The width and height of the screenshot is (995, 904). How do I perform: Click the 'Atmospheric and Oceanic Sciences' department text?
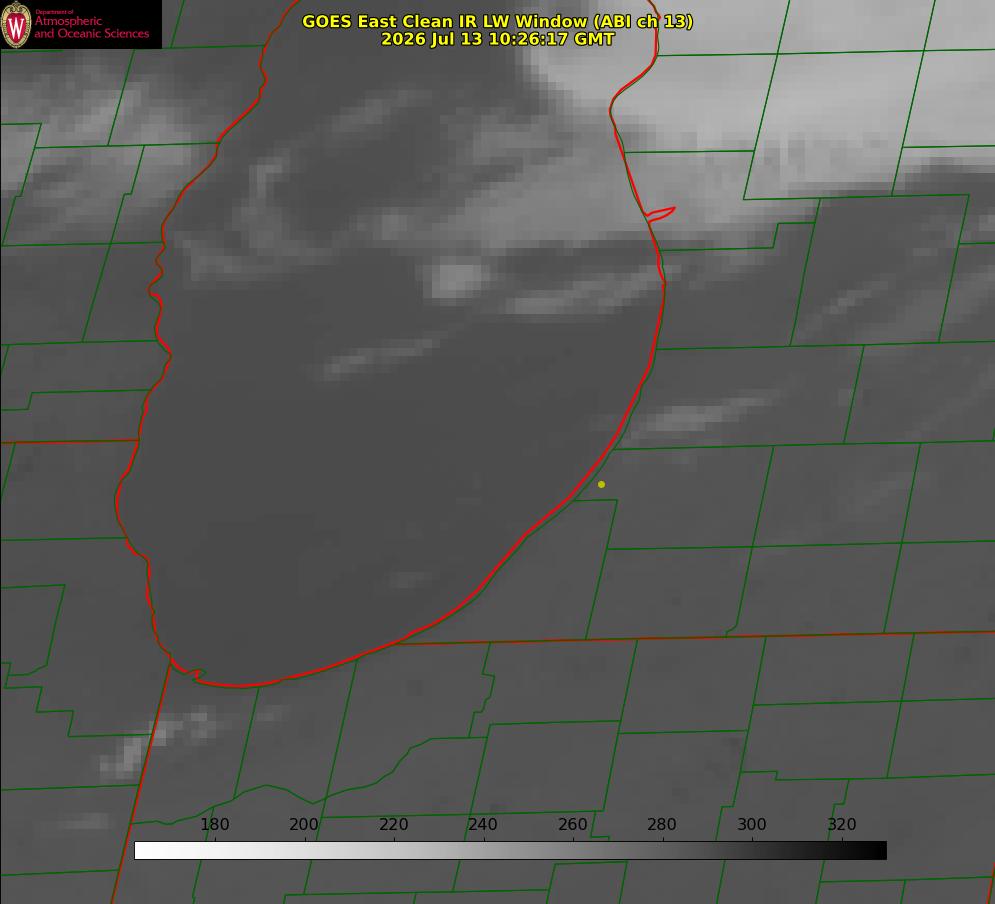click(x=91, y=27)
